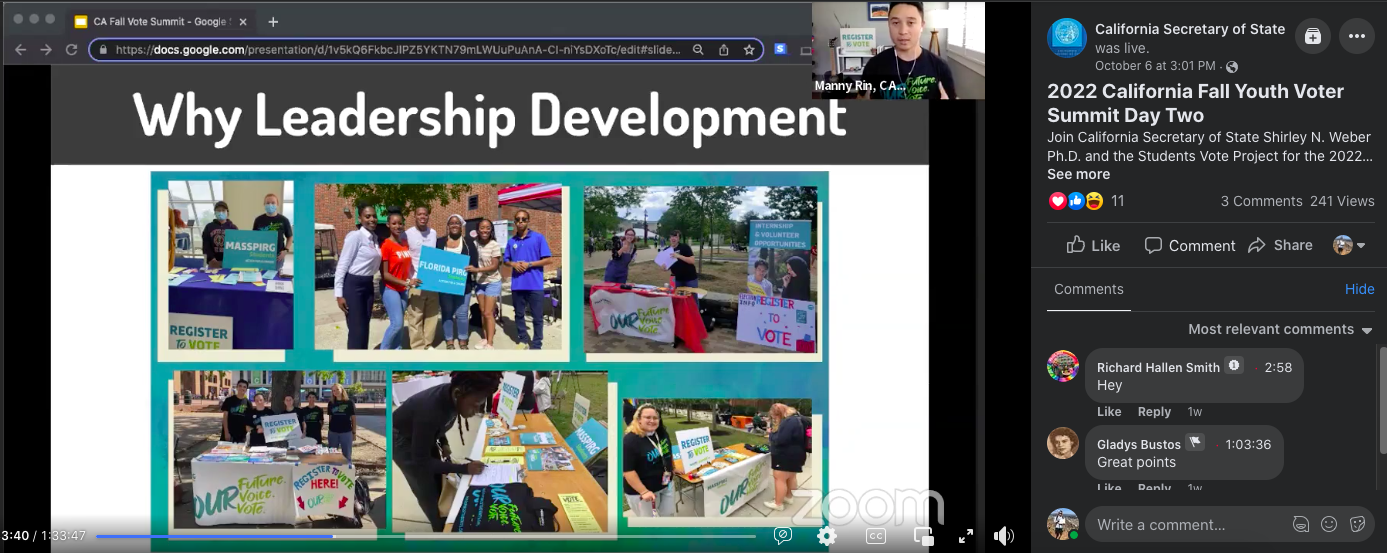Viewport: 1387px width, 553px height.
Task: Expand the Most relevant comments dropdown
Action: (x=1280, y=329)
